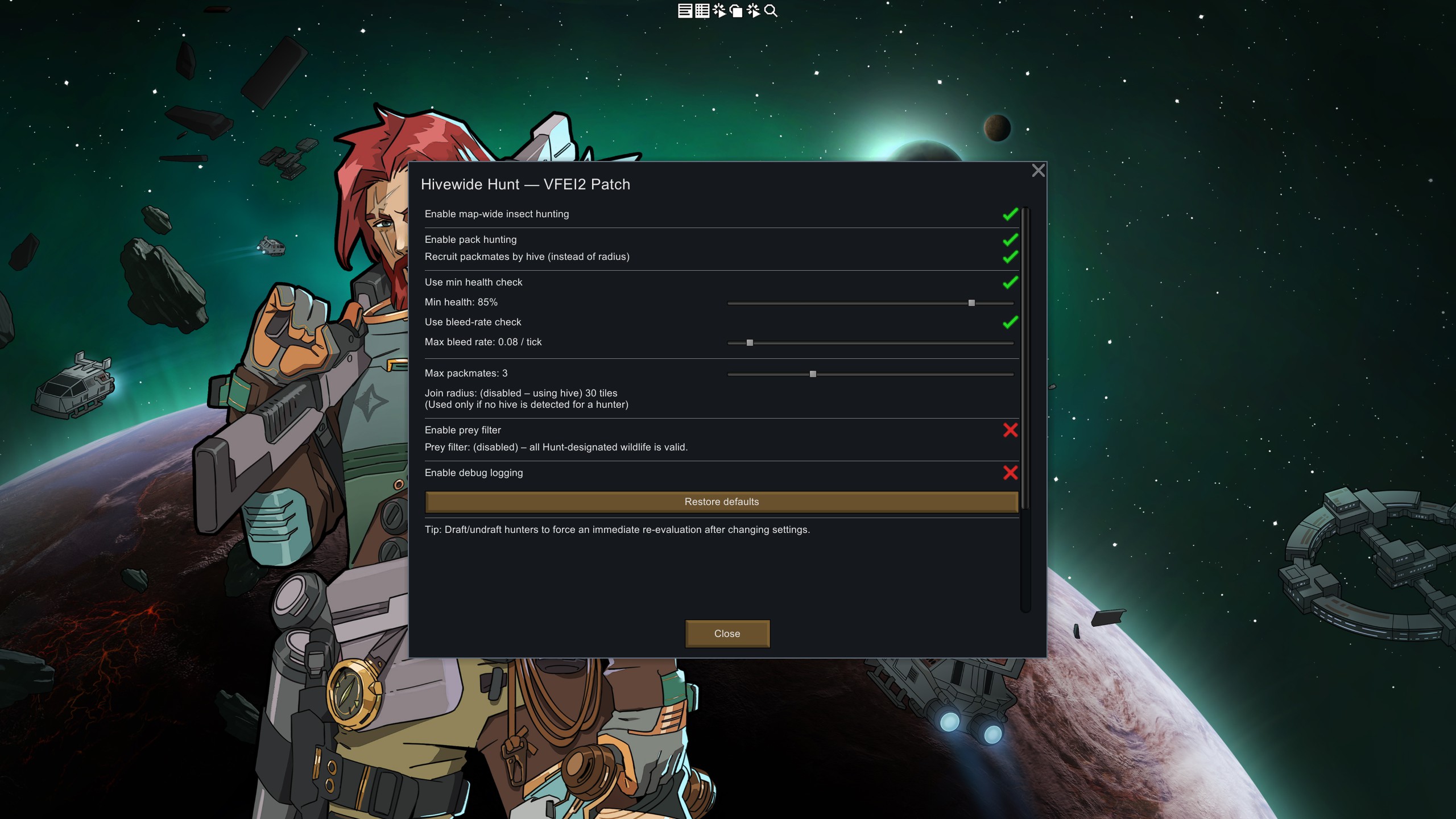Click the Min health slider handle
The width and height of the screenshot is (1456, 819).
click(971, 303)
